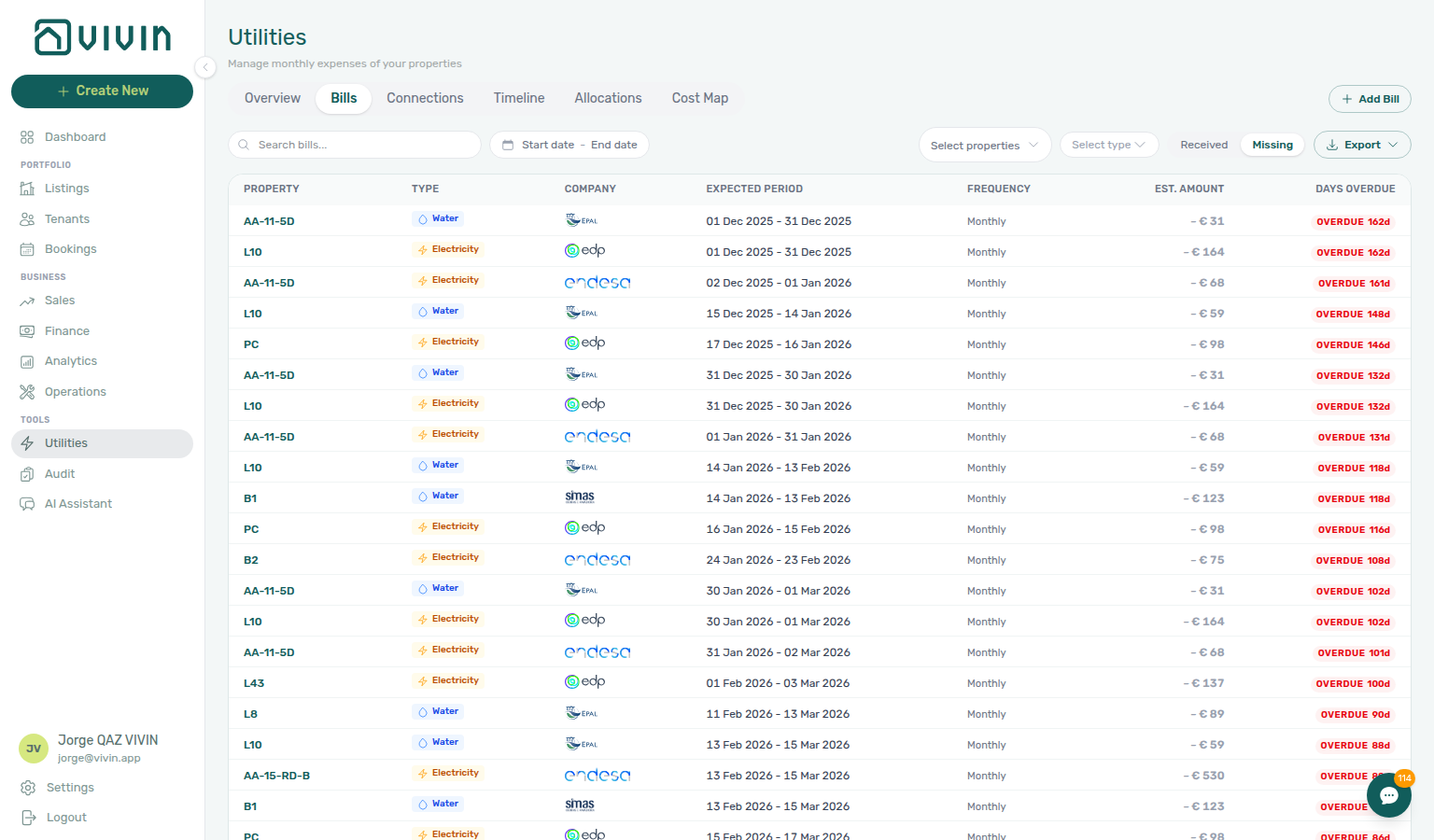The image size is (1434, 840).
Task: Click endesa logo in 02 Dec 2025 row
Action: coord(597,283)
